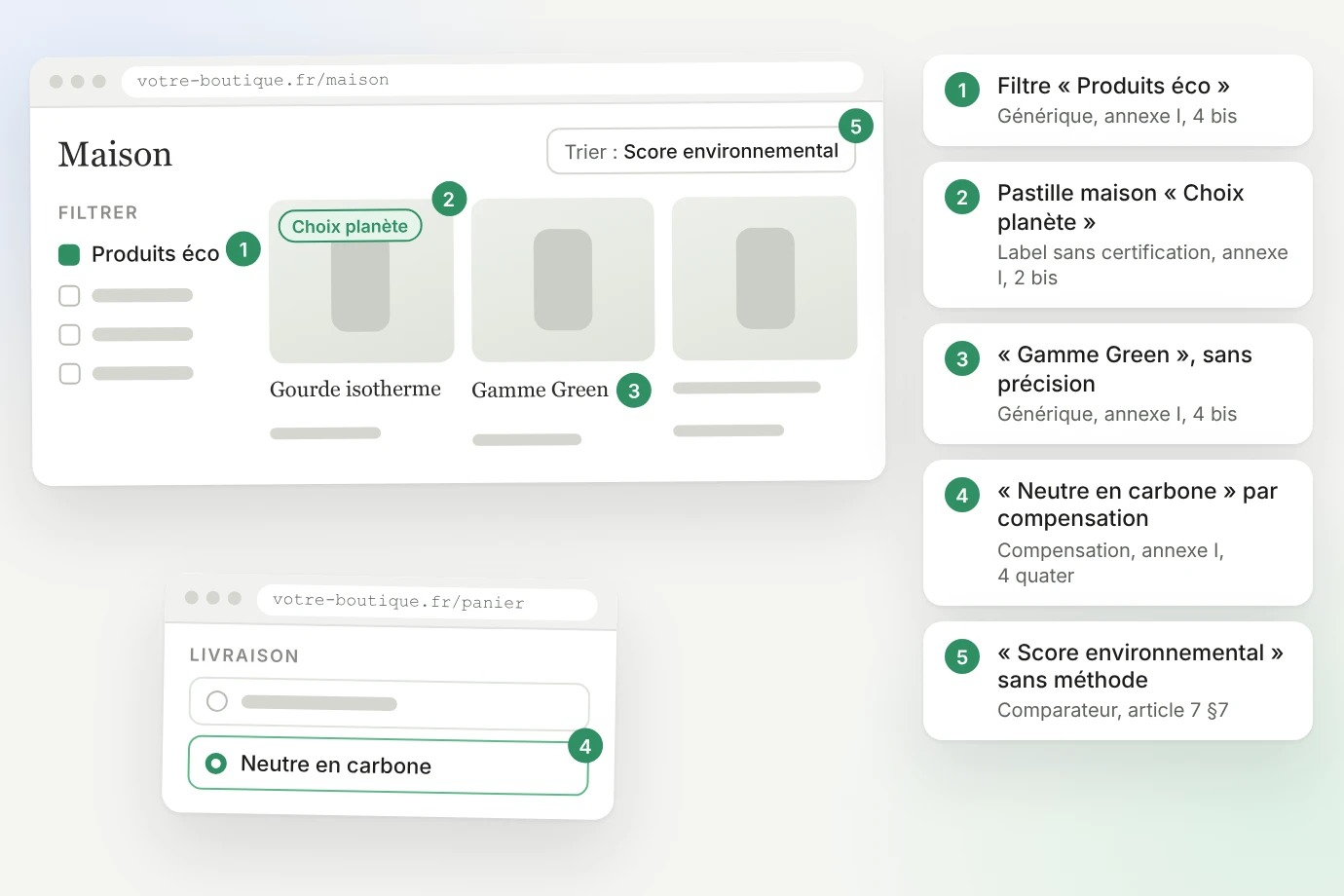Viewport: 1344px width, 896px height.
Task: Click the legend title Pastille maison « Choix planète »
Action: [x=1121, y=207]
